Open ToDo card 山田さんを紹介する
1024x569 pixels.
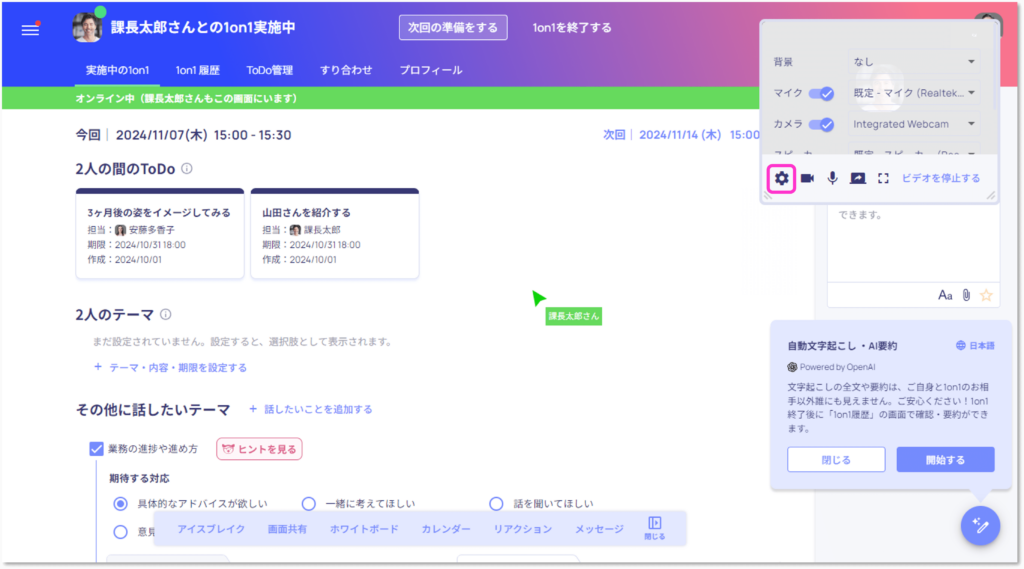335,234
